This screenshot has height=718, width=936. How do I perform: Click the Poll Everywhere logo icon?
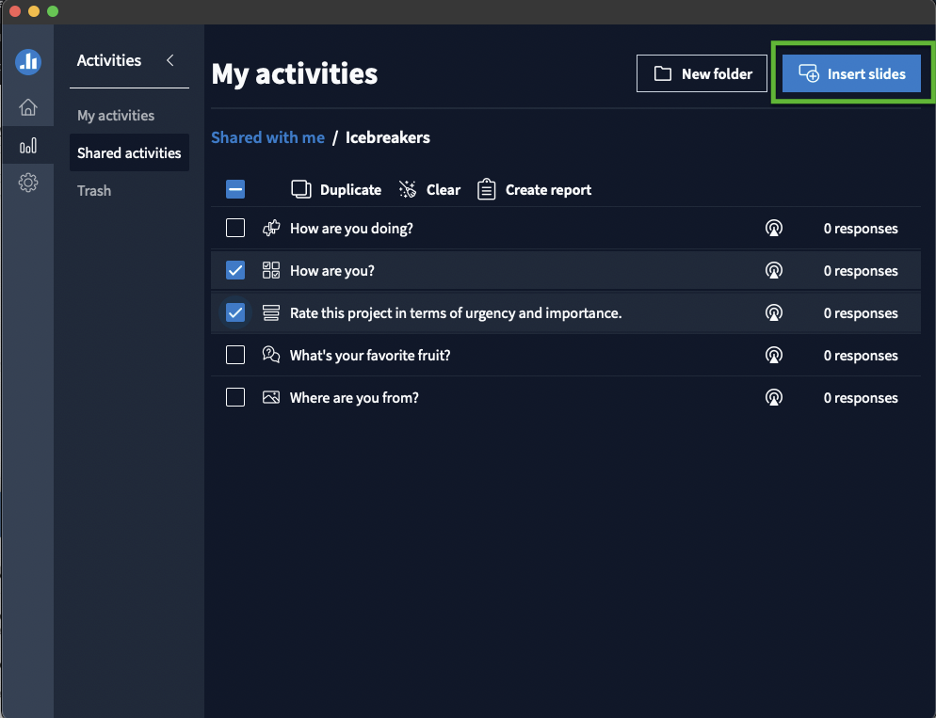27,61
